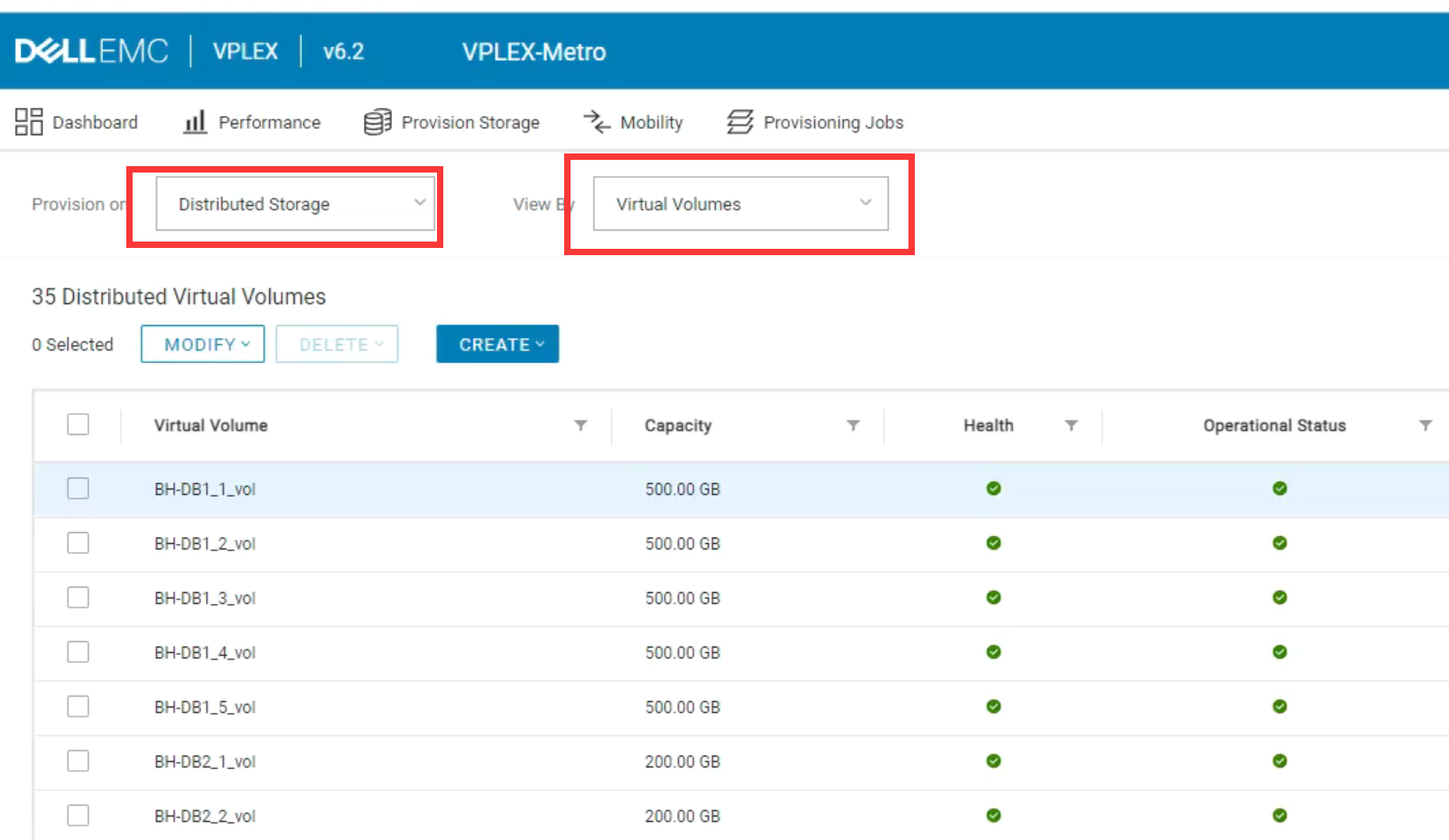Toggle the select-all checkbox in header
The image size is (1449, 840).
click(78, 425)
